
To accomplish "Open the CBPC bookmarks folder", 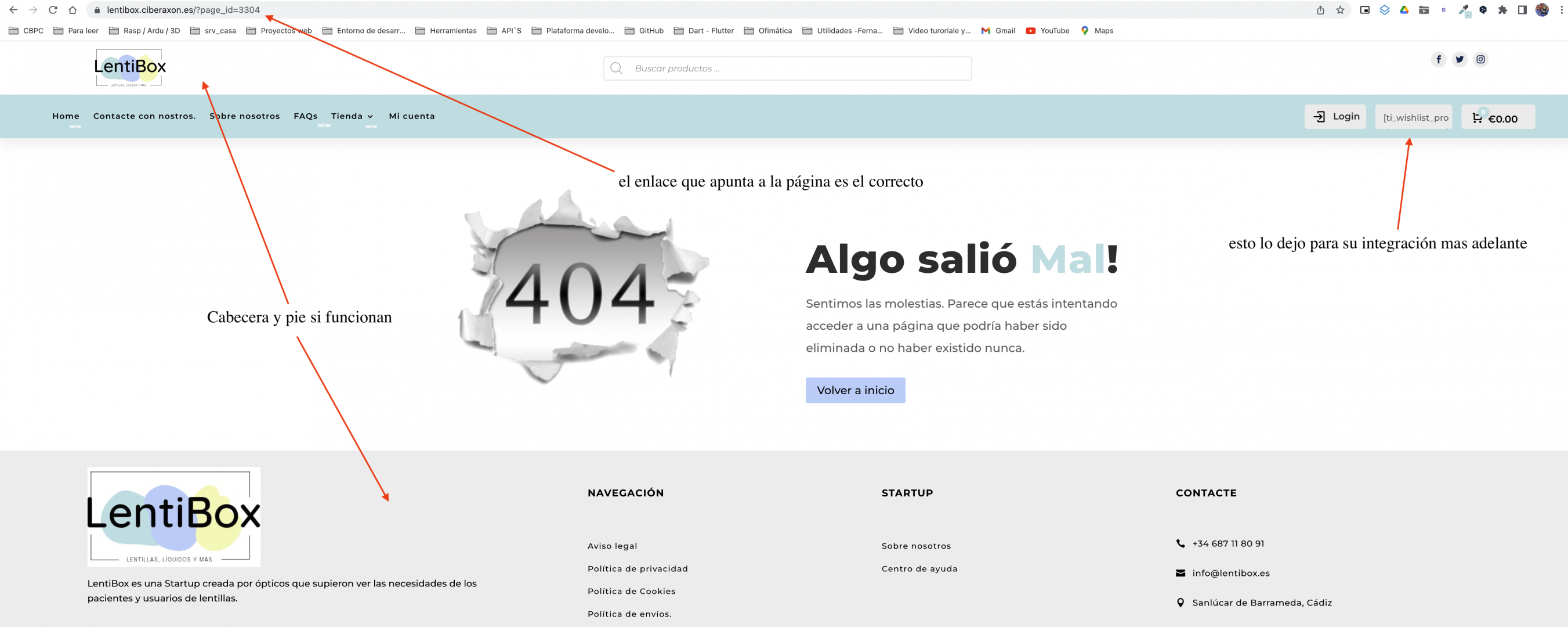I will (x=26, y=30).
